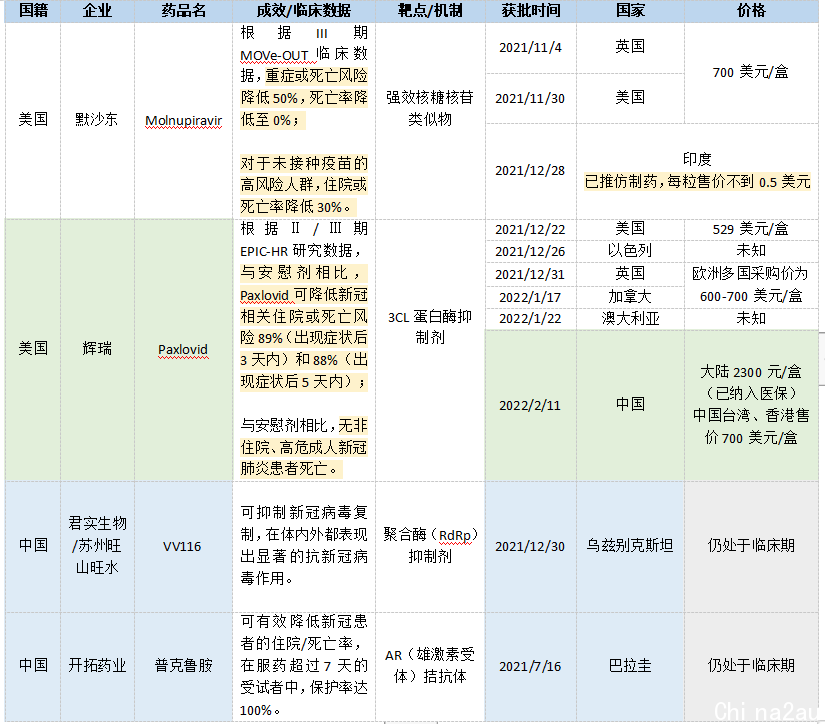This screenshot has height=724, width=825.
Task: Click the 普克鲁胺 drug name cell
Action: [x=184, y=666]
